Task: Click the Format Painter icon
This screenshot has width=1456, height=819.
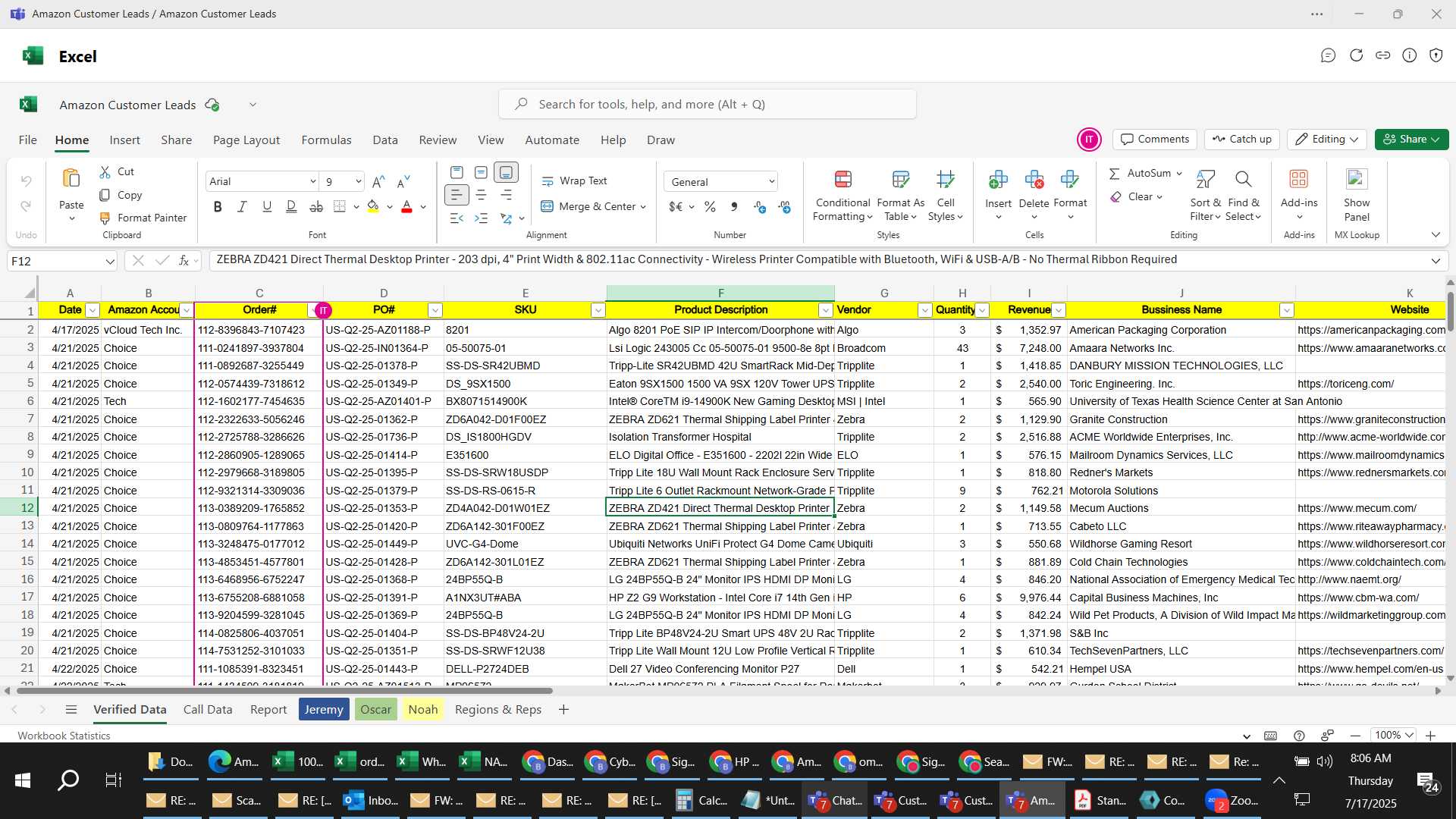Action: [105, 218]
